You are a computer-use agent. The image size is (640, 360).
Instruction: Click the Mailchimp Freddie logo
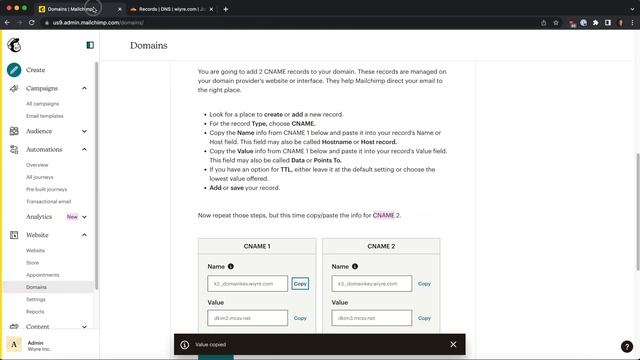(14, 45)
